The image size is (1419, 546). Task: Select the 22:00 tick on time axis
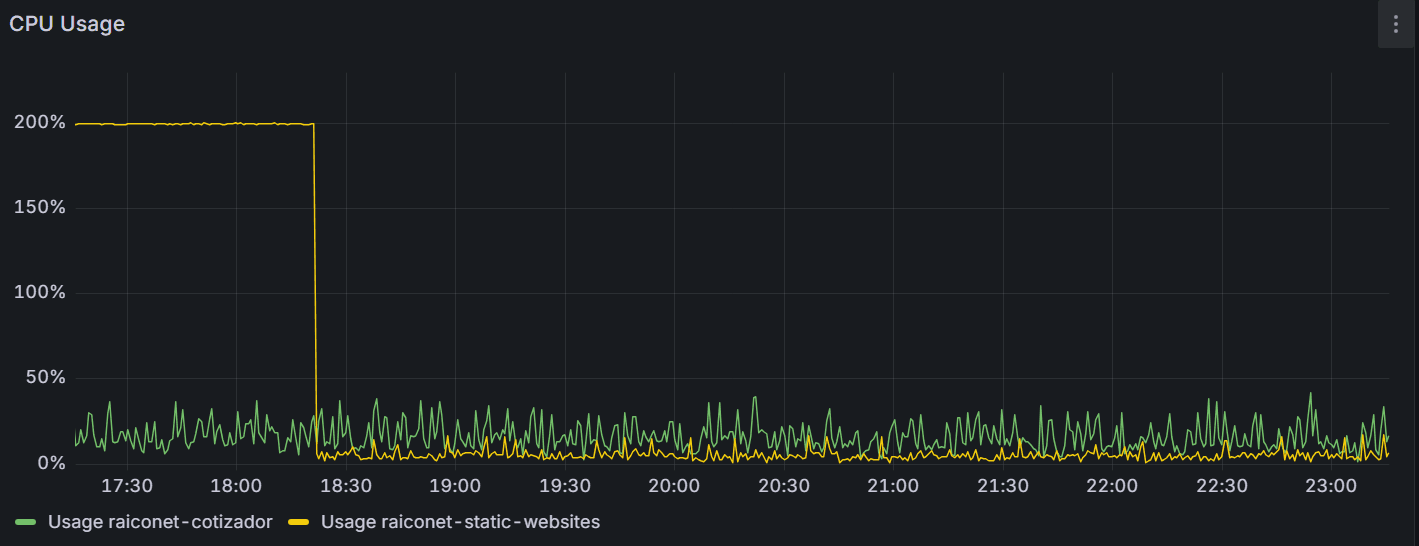pos(1112,486)
